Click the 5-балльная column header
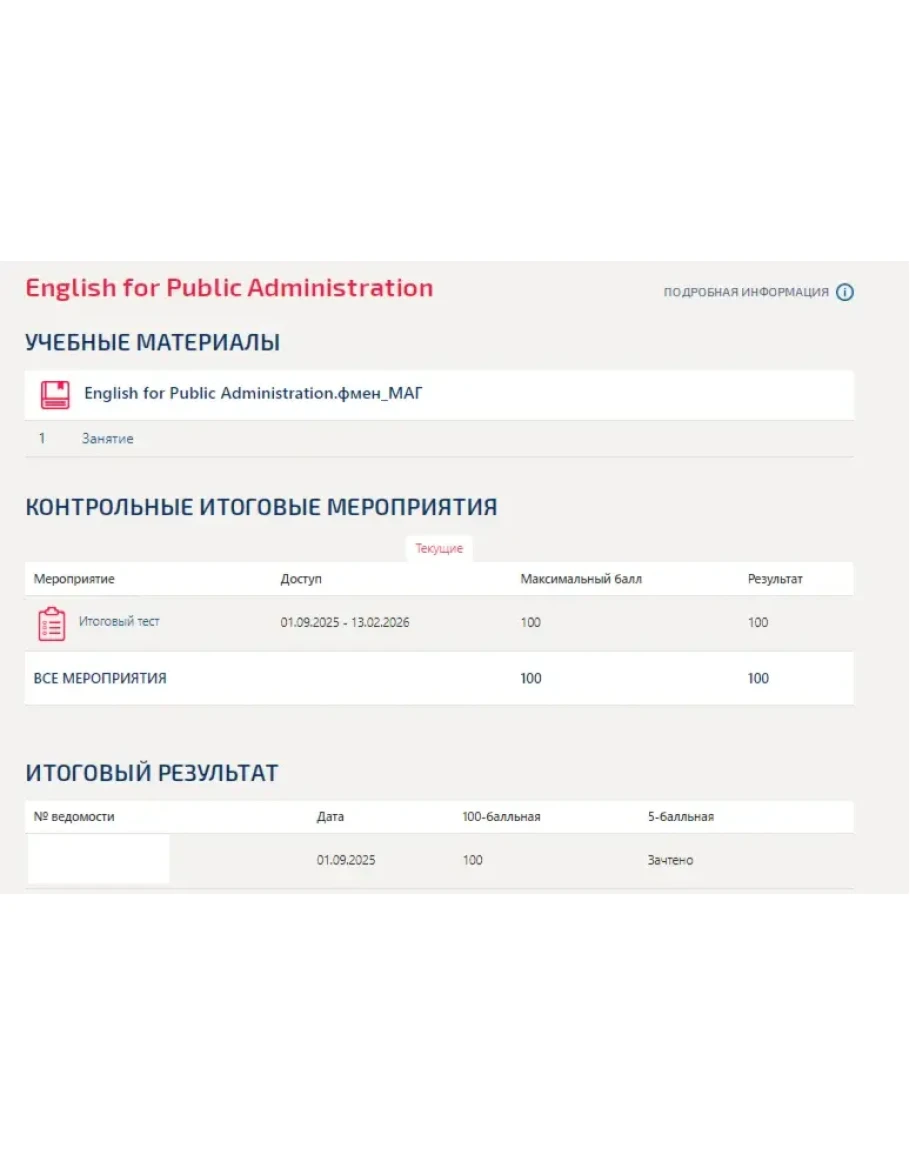The width and height of the screenshot is (910, 1155). click(x=680, y=817)
